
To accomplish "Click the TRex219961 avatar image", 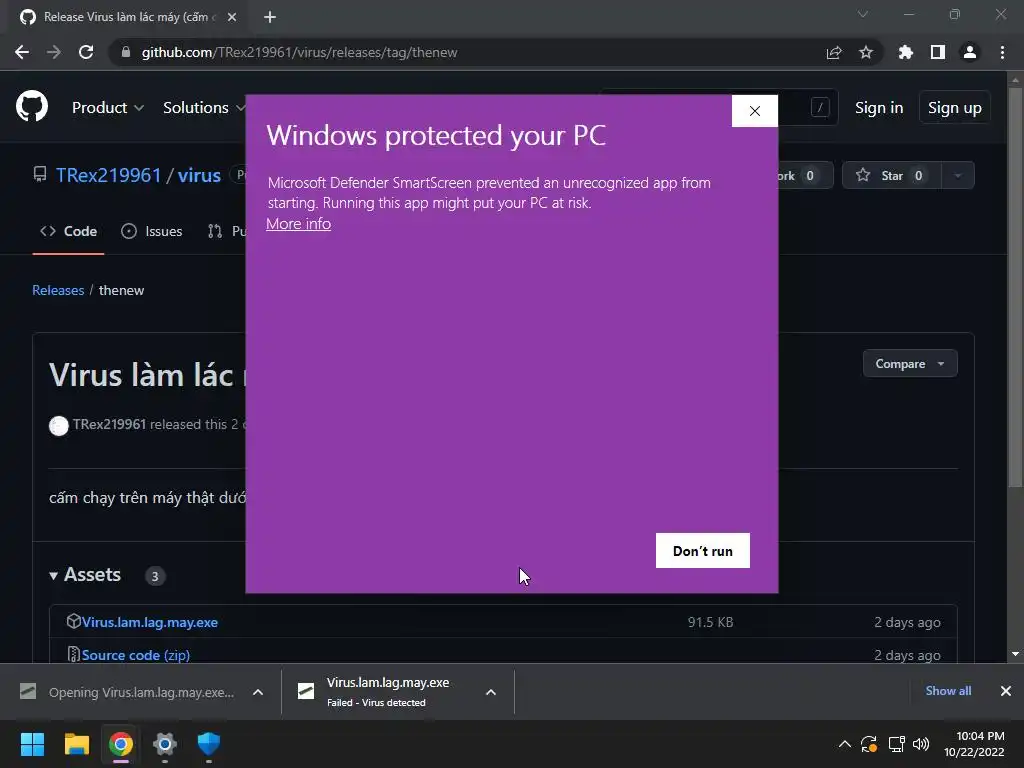I will click(x=59, y=426).
